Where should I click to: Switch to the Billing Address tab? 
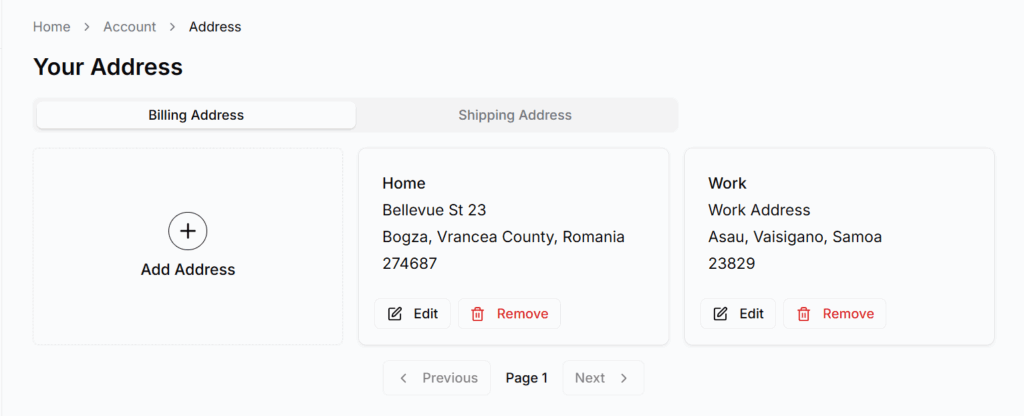tap(196, 115)
